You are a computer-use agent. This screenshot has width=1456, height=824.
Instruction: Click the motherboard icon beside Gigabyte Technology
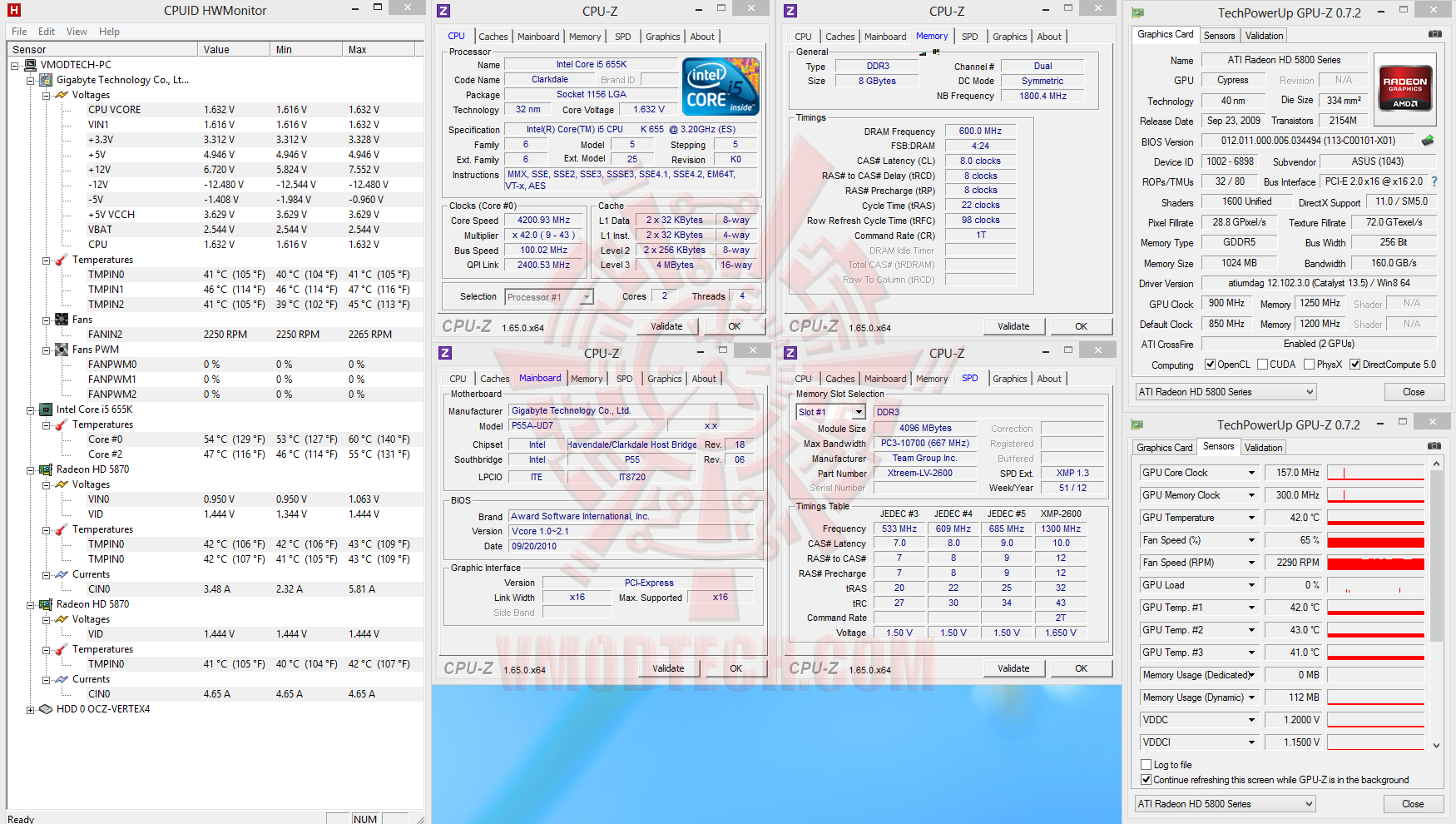coord(47,80)
